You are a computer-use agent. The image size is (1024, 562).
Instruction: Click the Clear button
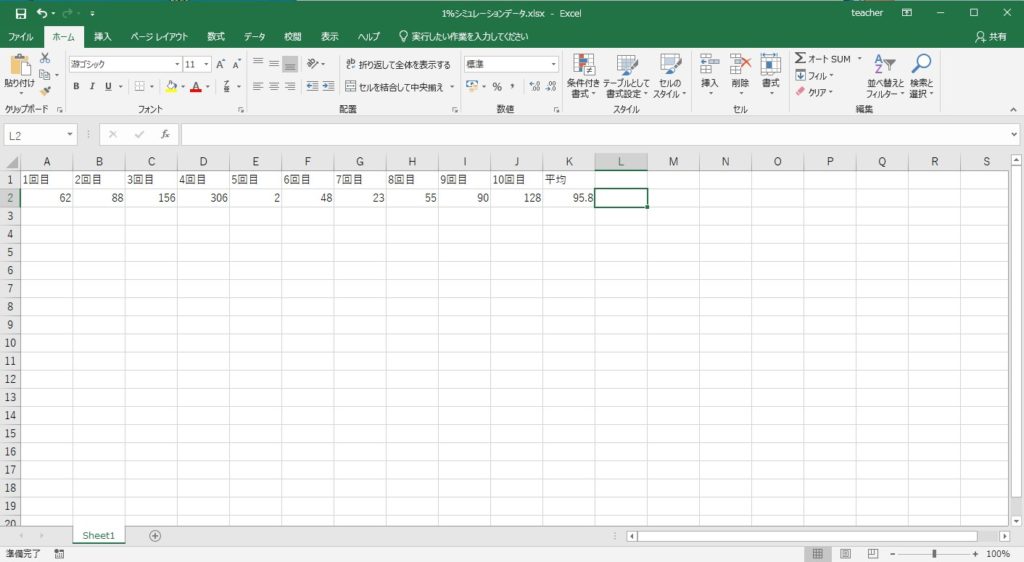(x=814, y=92)
